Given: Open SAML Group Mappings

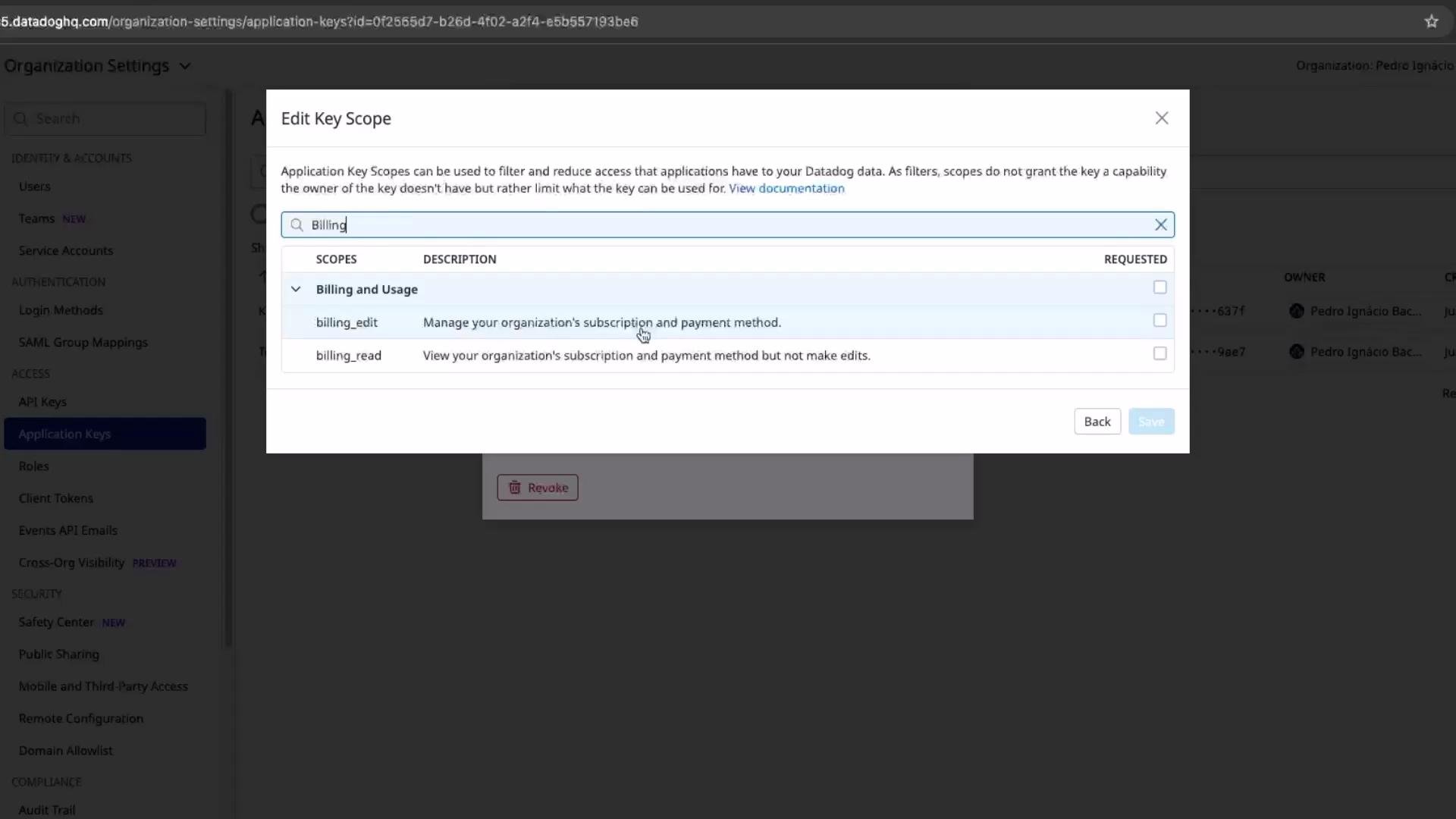Looking at the screenshot, I should tap(83, 342).
